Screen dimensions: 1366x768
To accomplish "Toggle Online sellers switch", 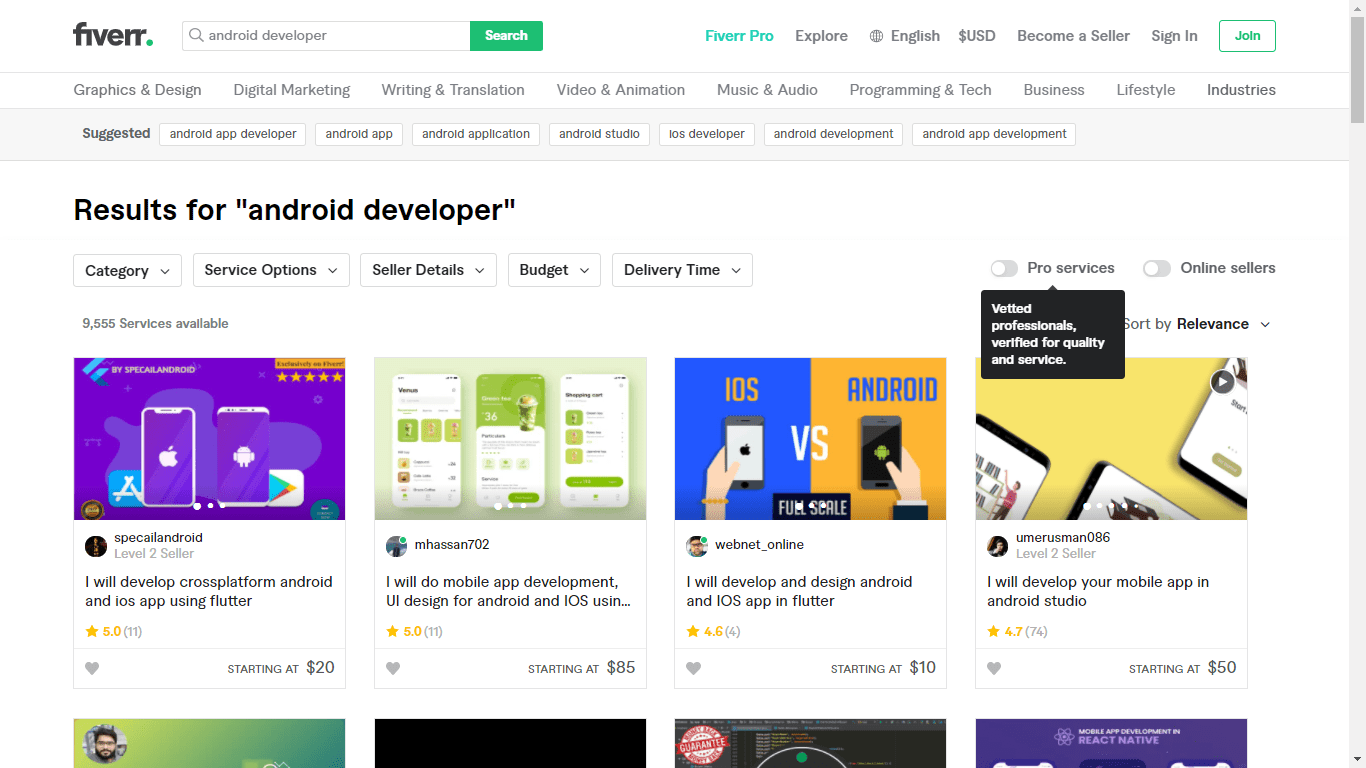I will point(1157,268).
